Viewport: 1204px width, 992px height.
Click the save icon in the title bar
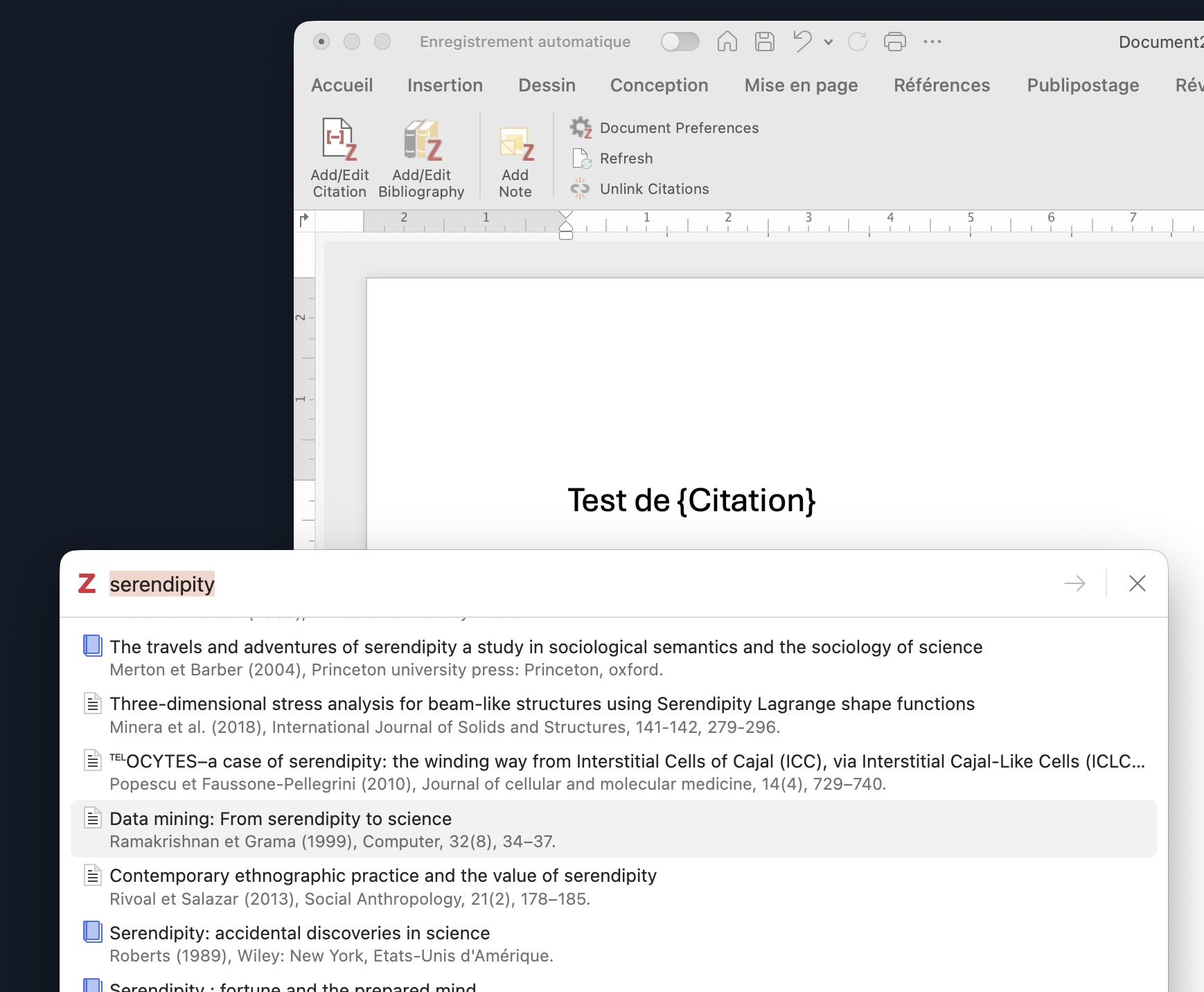point(764,42)
